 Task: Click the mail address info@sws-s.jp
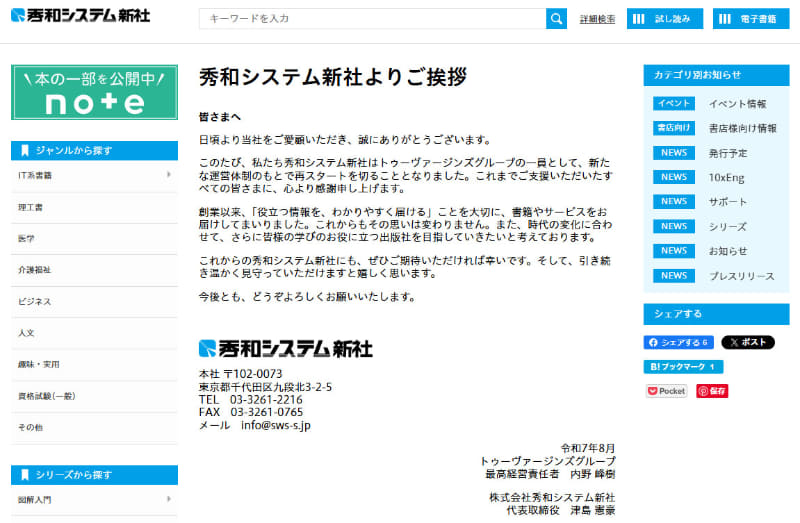coord(276,425)
